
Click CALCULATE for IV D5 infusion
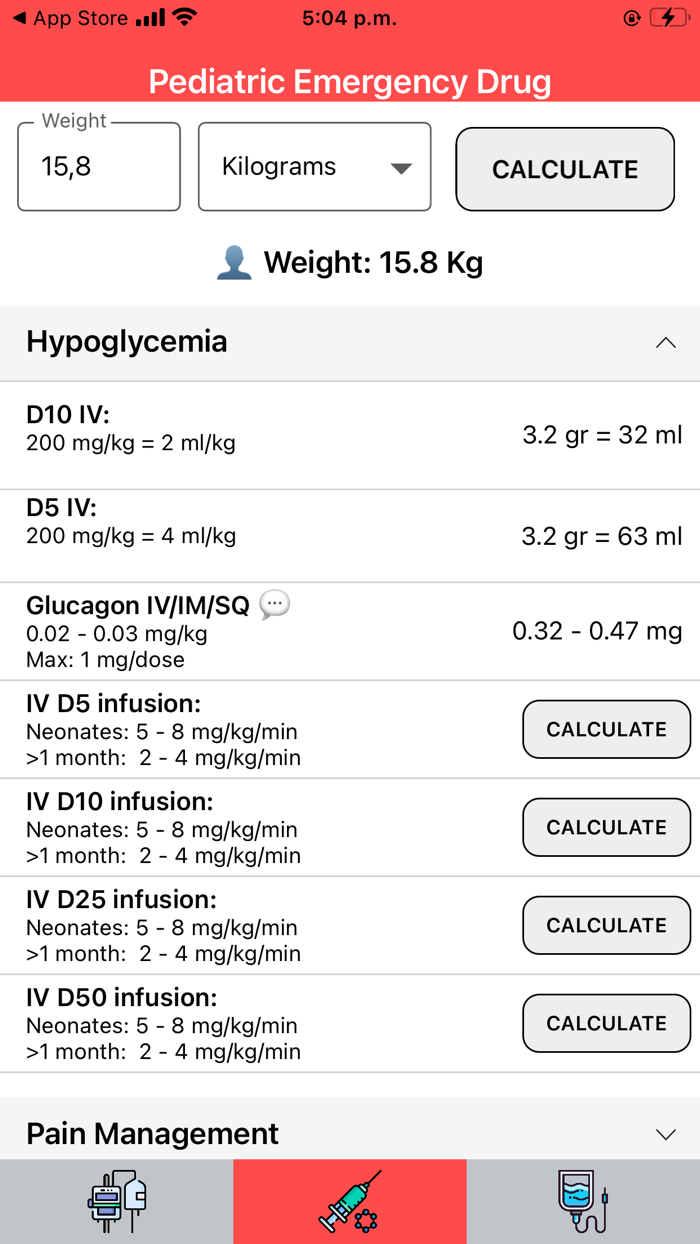pos(606,729)
